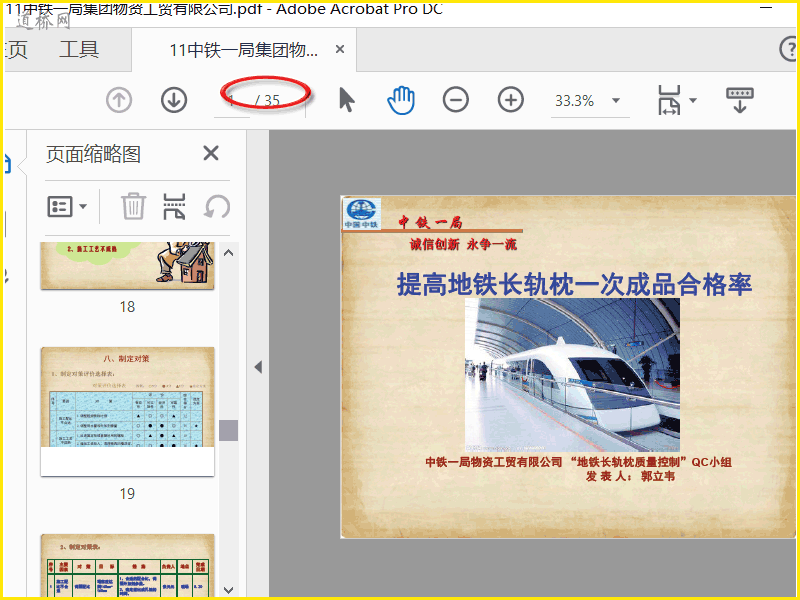The image size is (800, 600).
Task: Delete selected pages with trash icon
Action: point(133,206)
